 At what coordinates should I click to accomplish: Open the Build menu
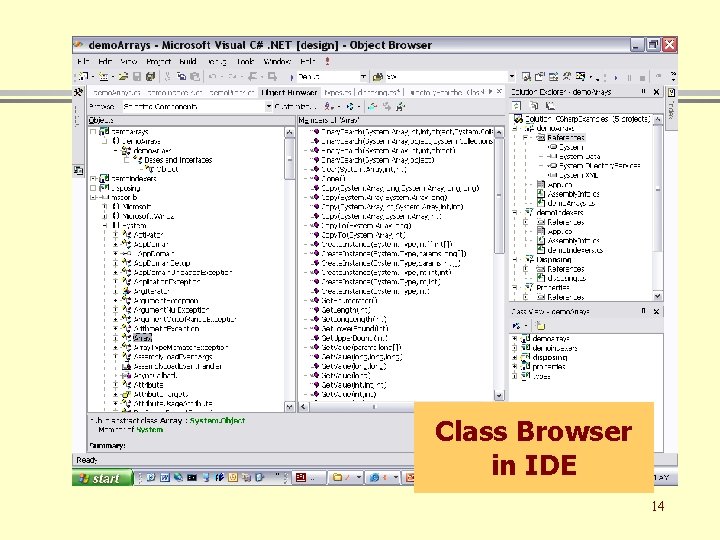tap(188, 62)
